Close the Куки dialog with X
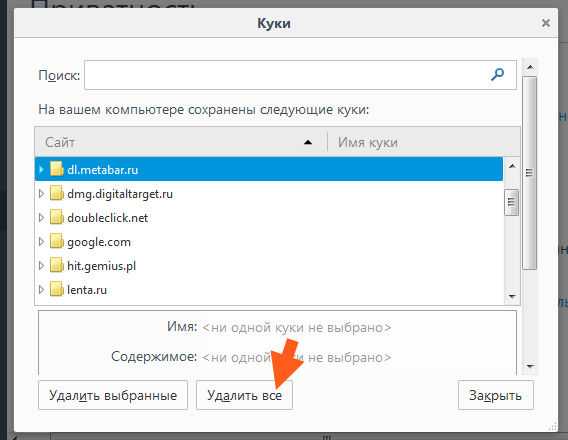This screenshot has width=568, height=440. (x=546, y=23)
